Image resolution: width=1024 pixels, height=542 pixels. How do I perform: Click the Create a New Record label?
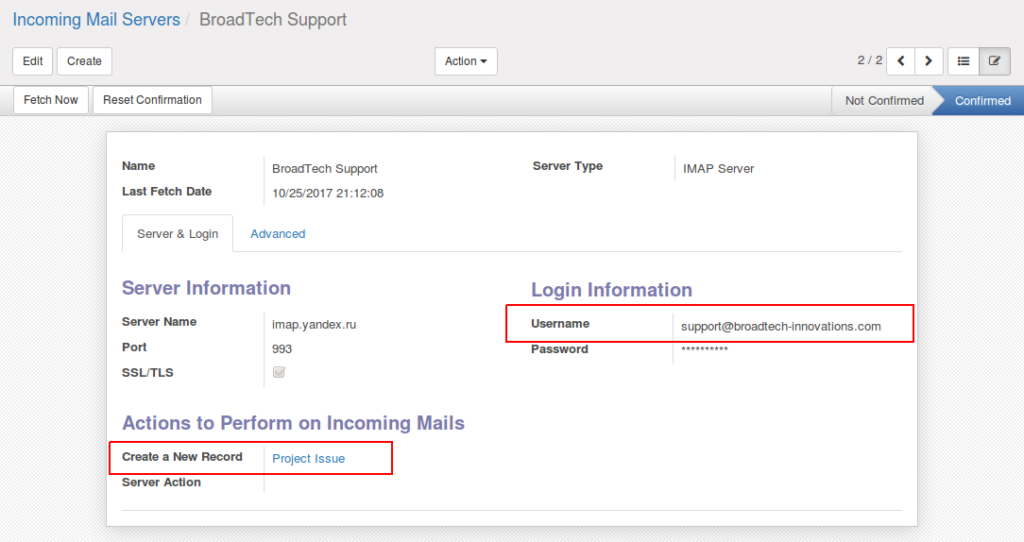(182, 457)
